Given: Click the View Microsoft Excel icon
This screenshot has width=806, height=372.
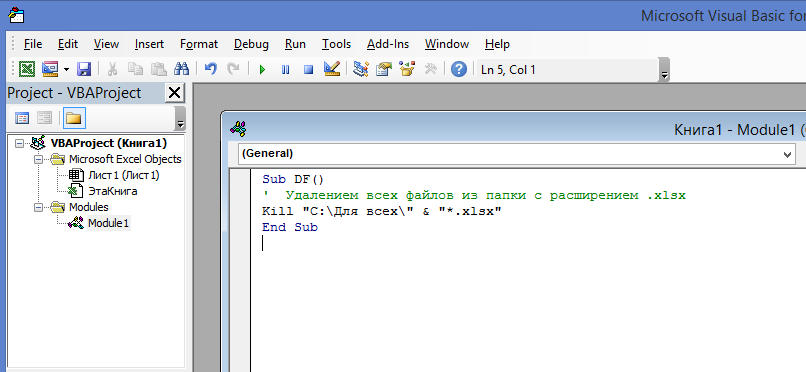Looking at the screenshot, I should click(x=27, y=69).
